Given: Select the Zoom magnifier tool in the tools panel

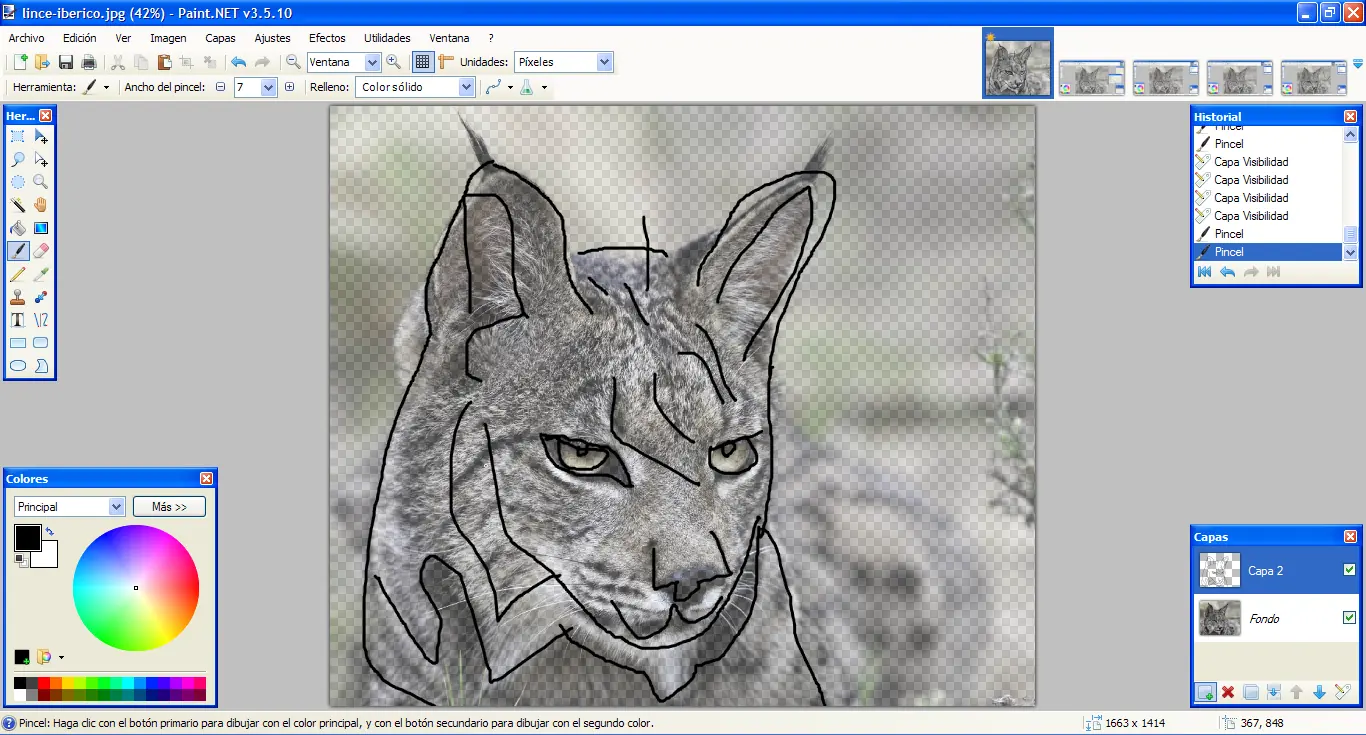Looking at the screenshot, I should click(41, 182).
